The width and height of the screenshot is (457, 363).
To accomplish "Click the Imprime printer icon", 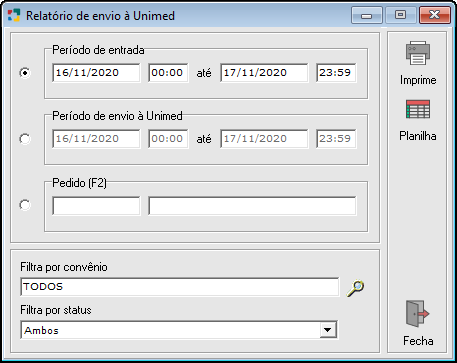I will (x=418, y=53).
